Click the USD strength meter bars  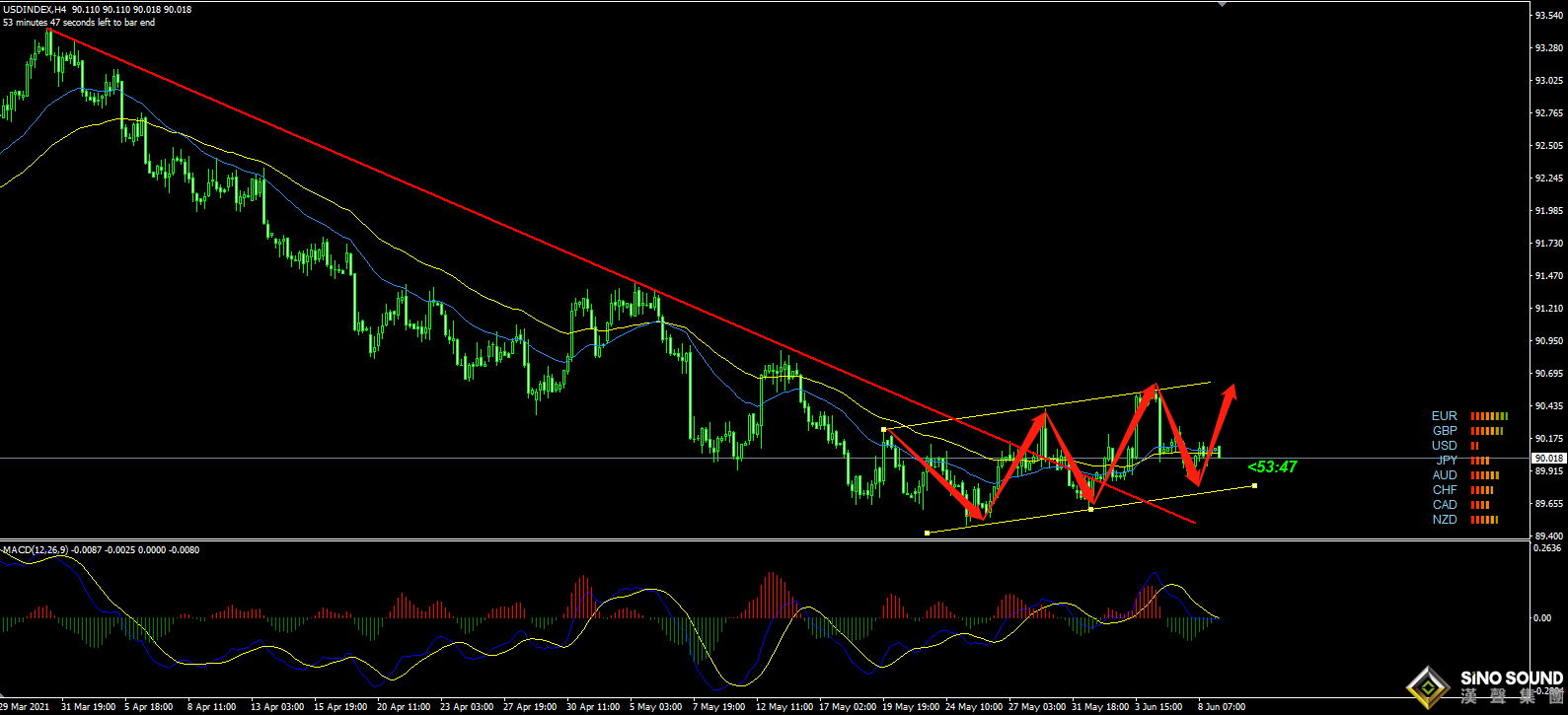point(1474,446)
